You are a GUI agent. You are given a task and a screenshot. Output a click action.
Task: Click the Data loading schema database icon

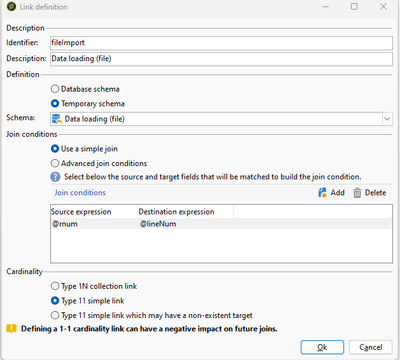point(57,119)
